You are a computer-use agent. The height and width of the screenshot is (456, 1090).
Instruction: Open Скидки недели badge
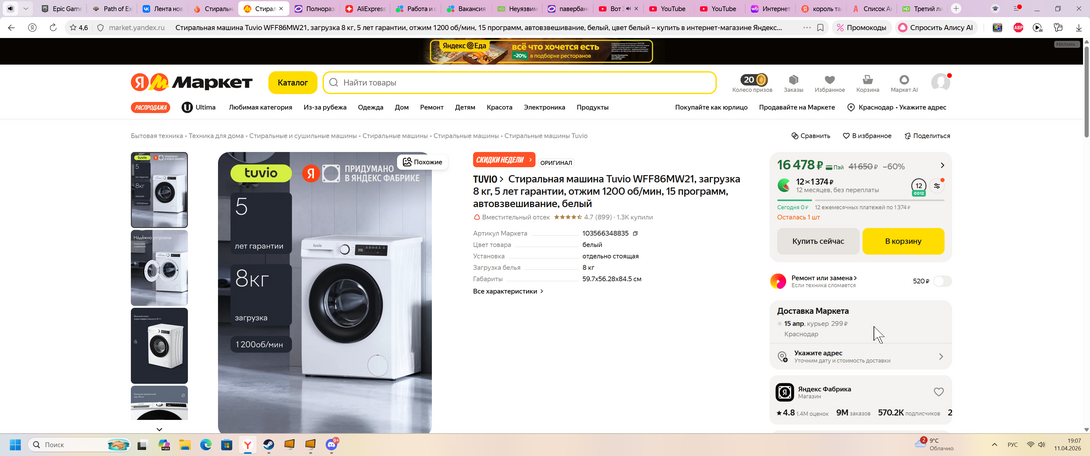(504, 160)
